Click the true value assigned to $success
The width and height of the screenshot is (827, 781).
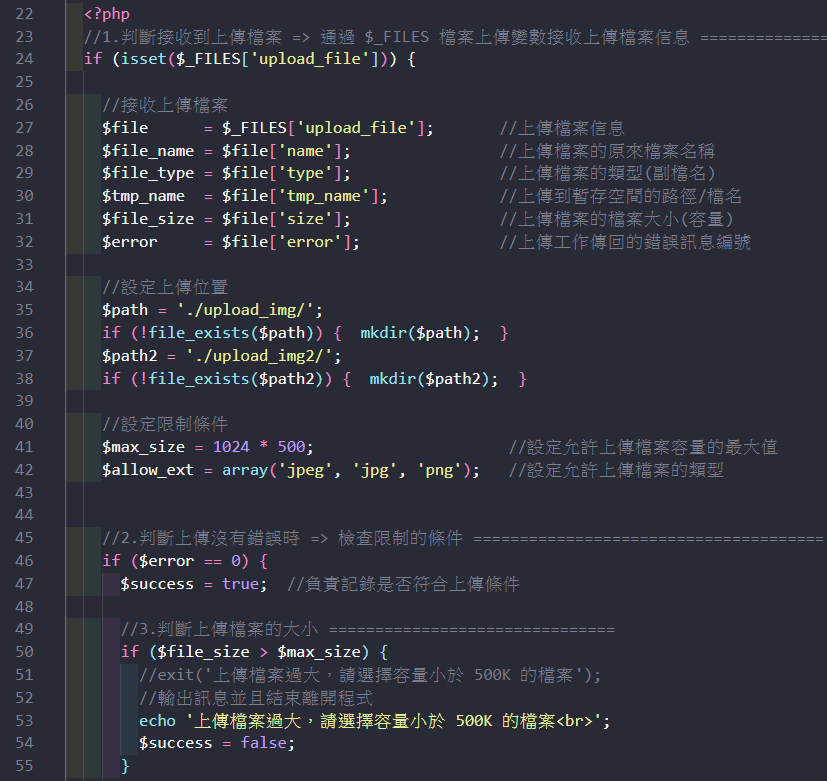click(x=240, y=584)
